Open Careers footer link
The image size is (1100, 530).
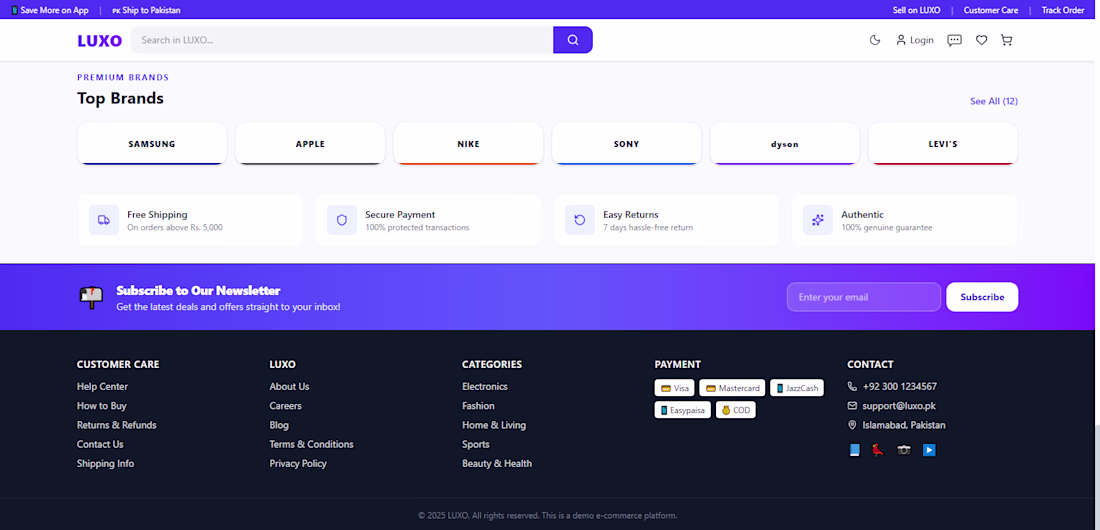click(x=286, y=406)
